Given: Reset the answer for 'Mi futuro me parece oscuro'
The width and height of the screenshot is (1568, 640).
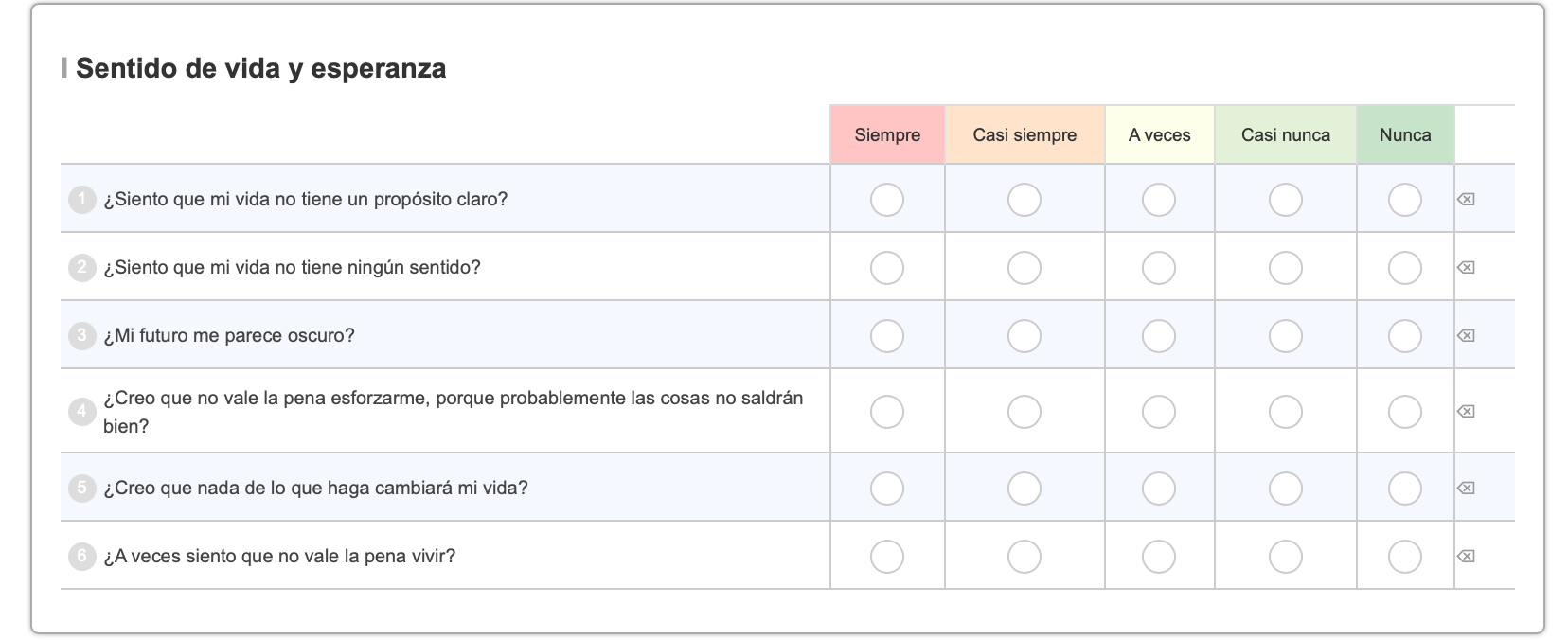Looking at the screenshot, I should click(1466, 336).
